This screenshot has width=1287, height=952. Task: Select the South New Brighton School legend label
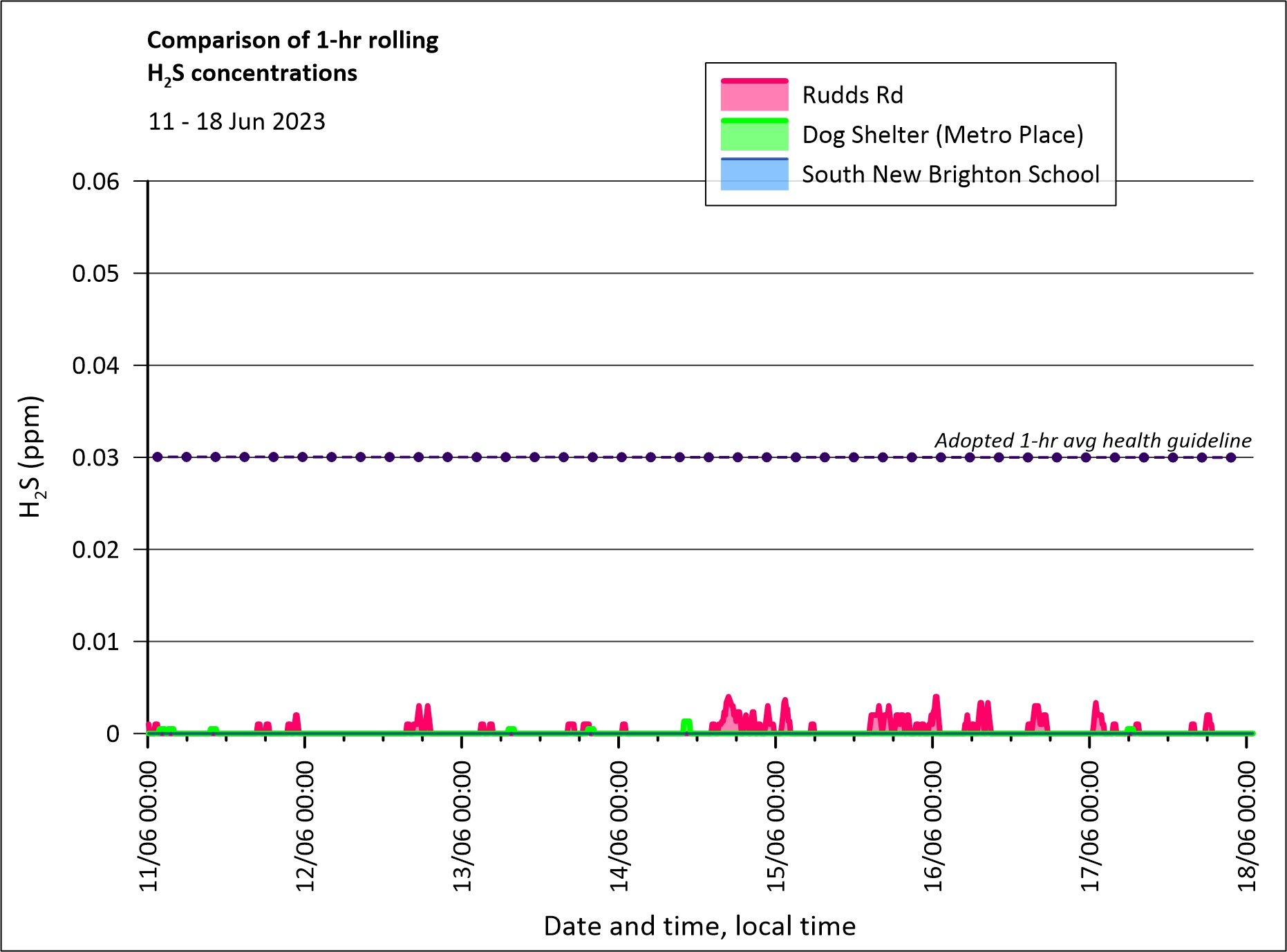coord(950,174)
